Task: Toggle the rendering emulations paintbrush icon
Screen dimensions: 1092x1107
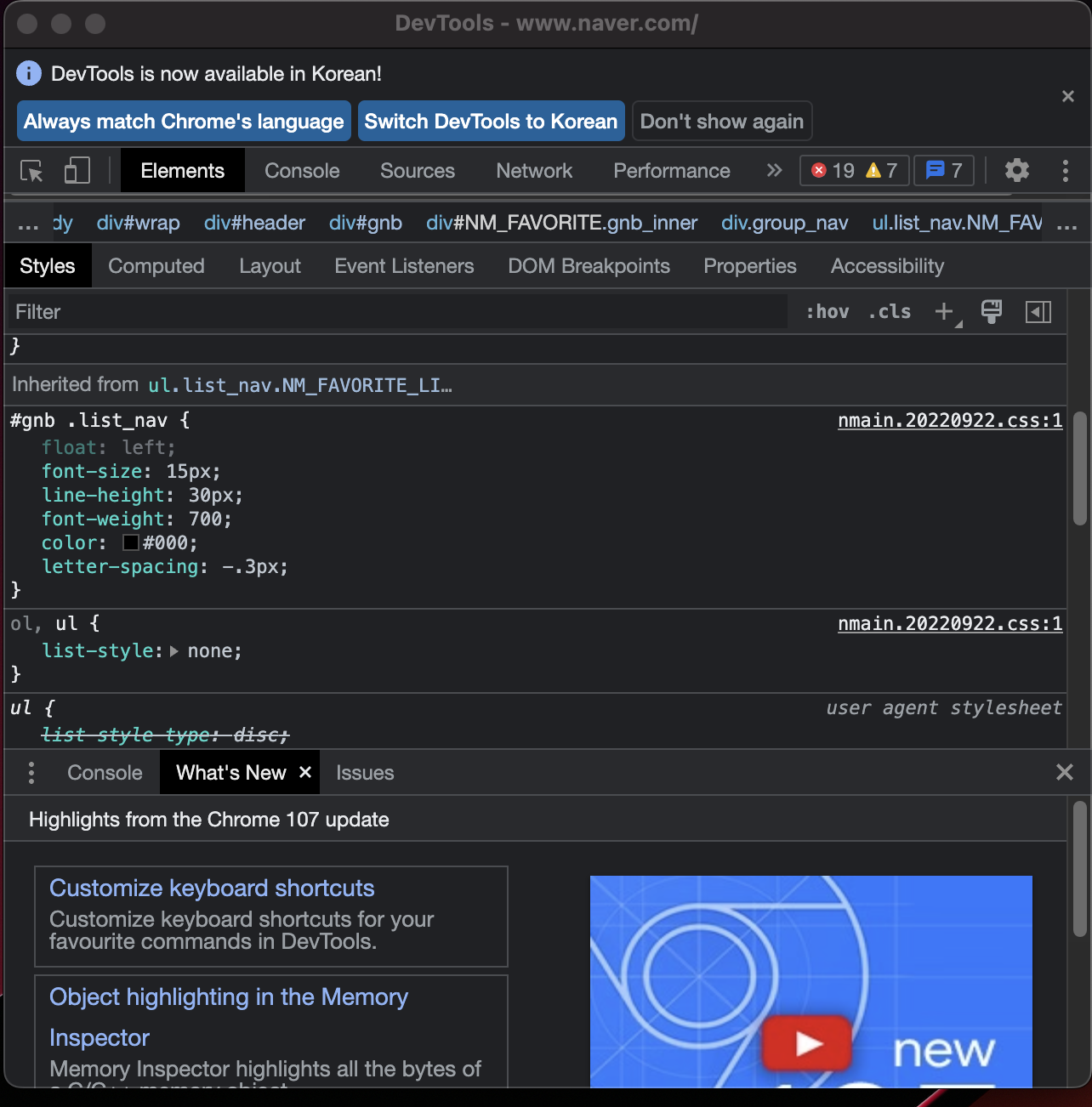Action: click(x=992, y=312)
